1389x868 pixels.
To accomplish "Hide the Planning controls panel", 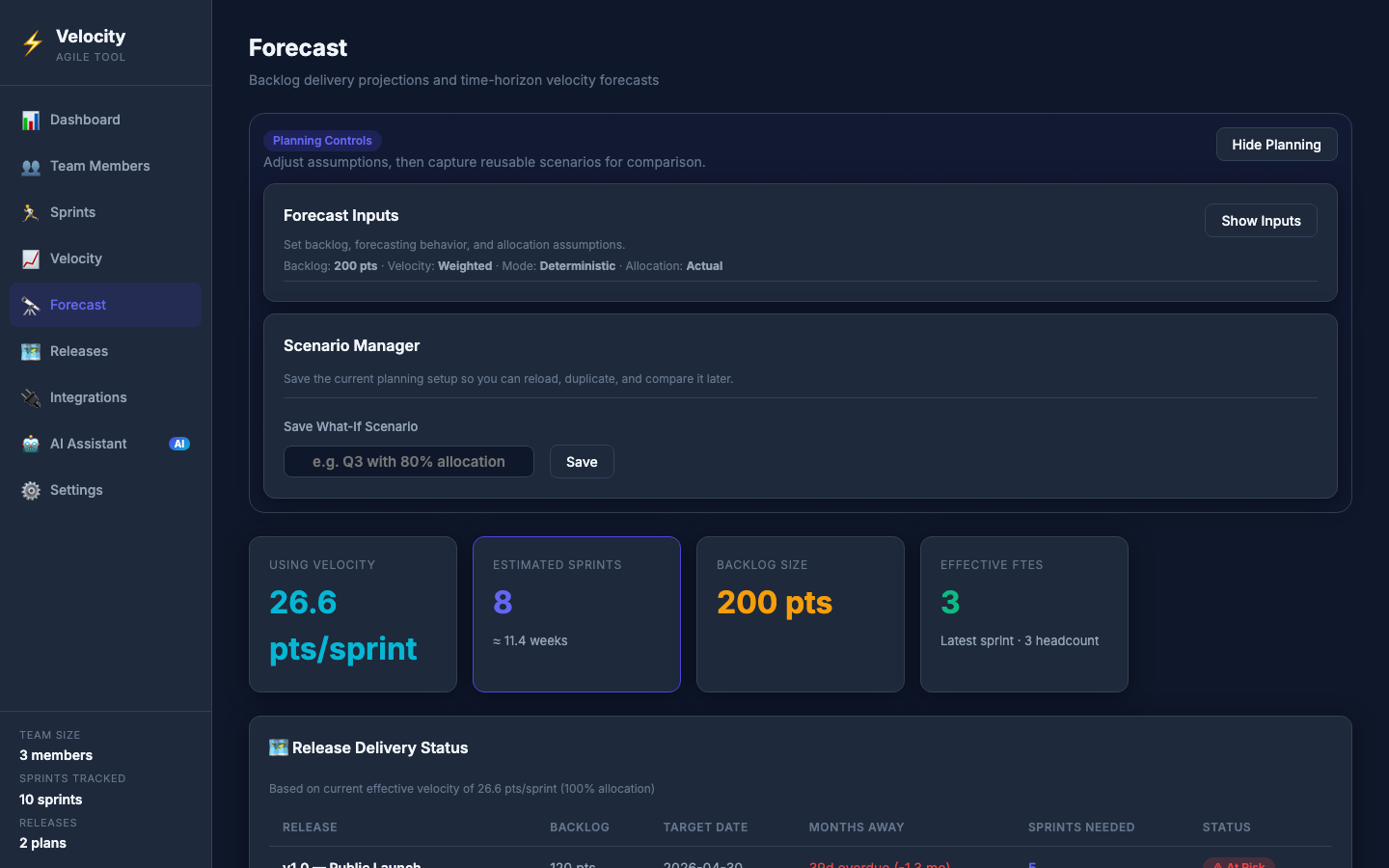I will coord(1276,145).
